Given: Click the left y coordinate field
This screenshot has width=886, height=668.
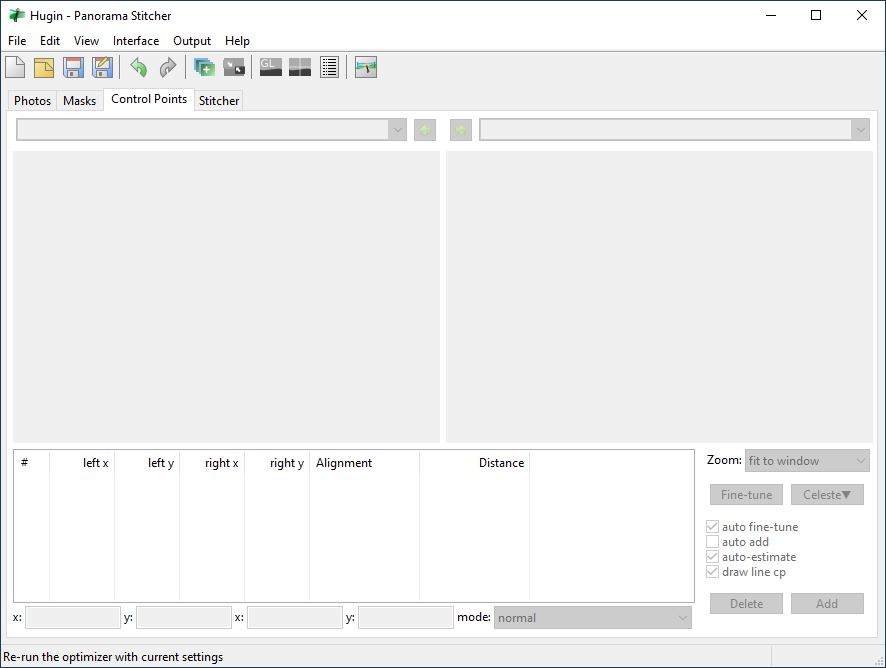Looking at the screenshot, I should click(184, 618).
